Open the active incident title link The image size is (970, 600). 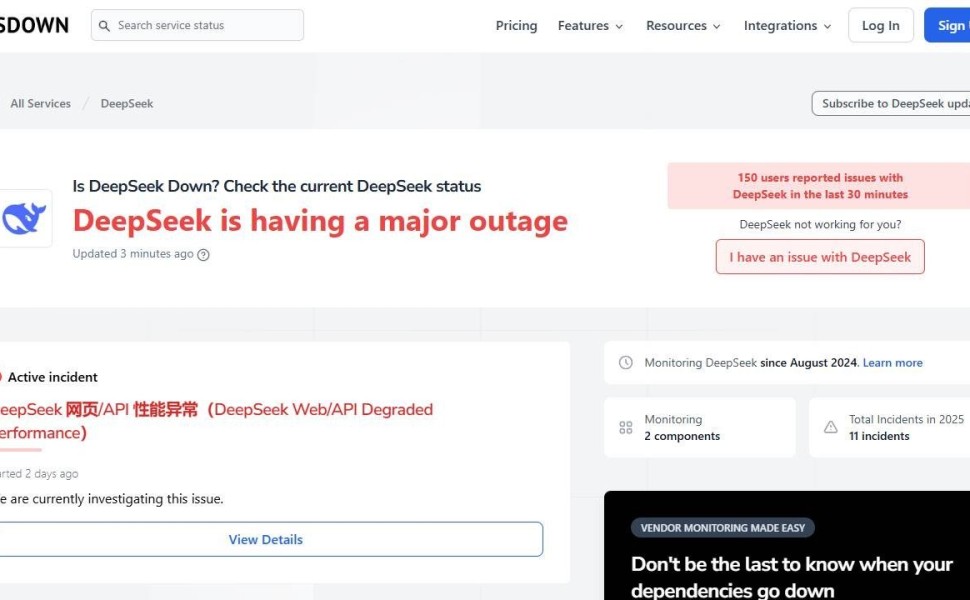pyautogui.click(x=217, y=421)
